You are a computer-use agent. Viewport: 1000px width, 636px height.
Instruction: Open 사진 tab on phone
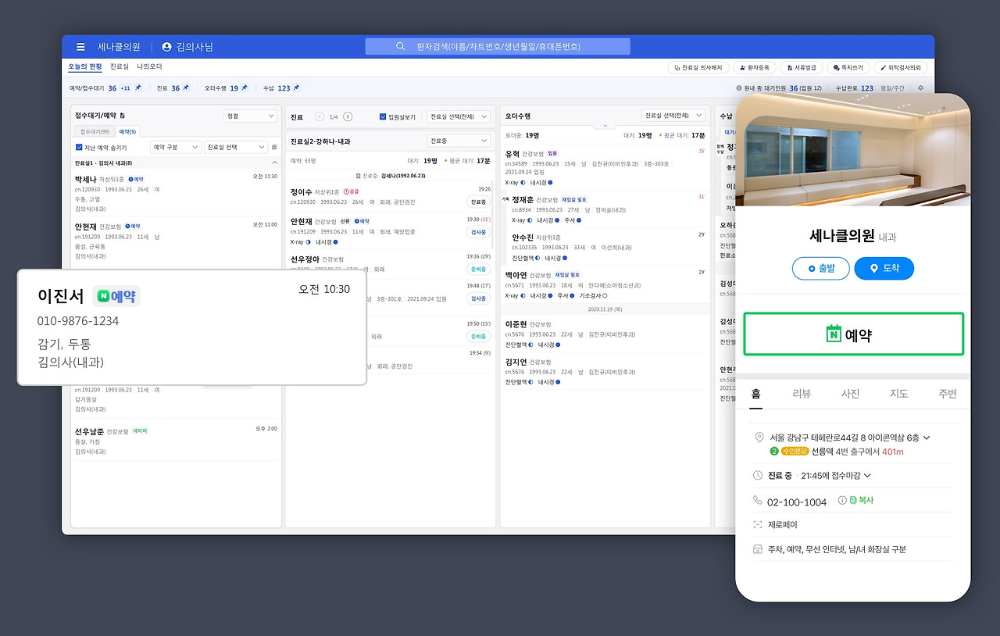(x=850, y=394)
